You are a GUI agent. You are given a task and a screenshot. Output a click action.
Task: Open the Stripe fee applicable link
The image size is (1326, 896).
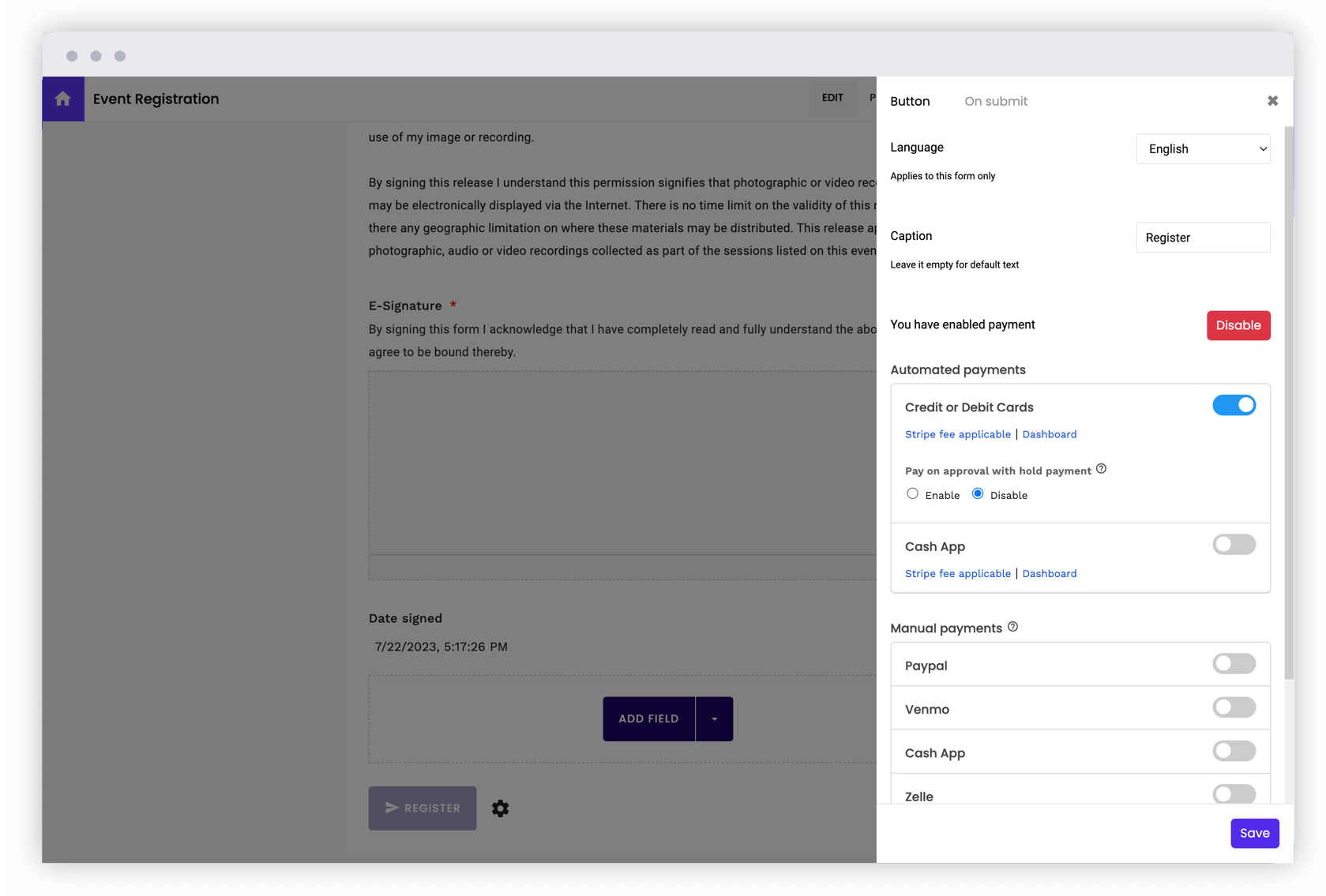click(957, 433)
